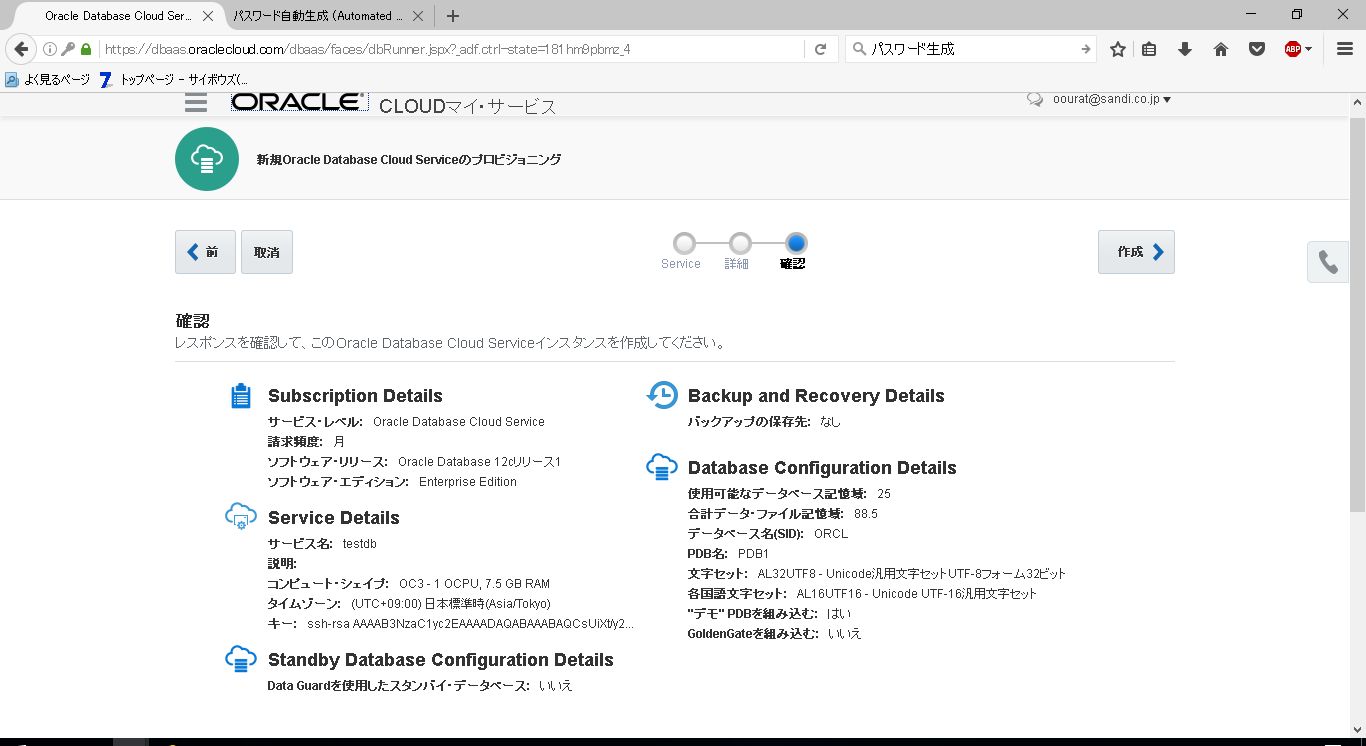Click the 'AL32UTF8' character set value
The height and width of the screenshot is (746, 1366).
click(912, 574)
